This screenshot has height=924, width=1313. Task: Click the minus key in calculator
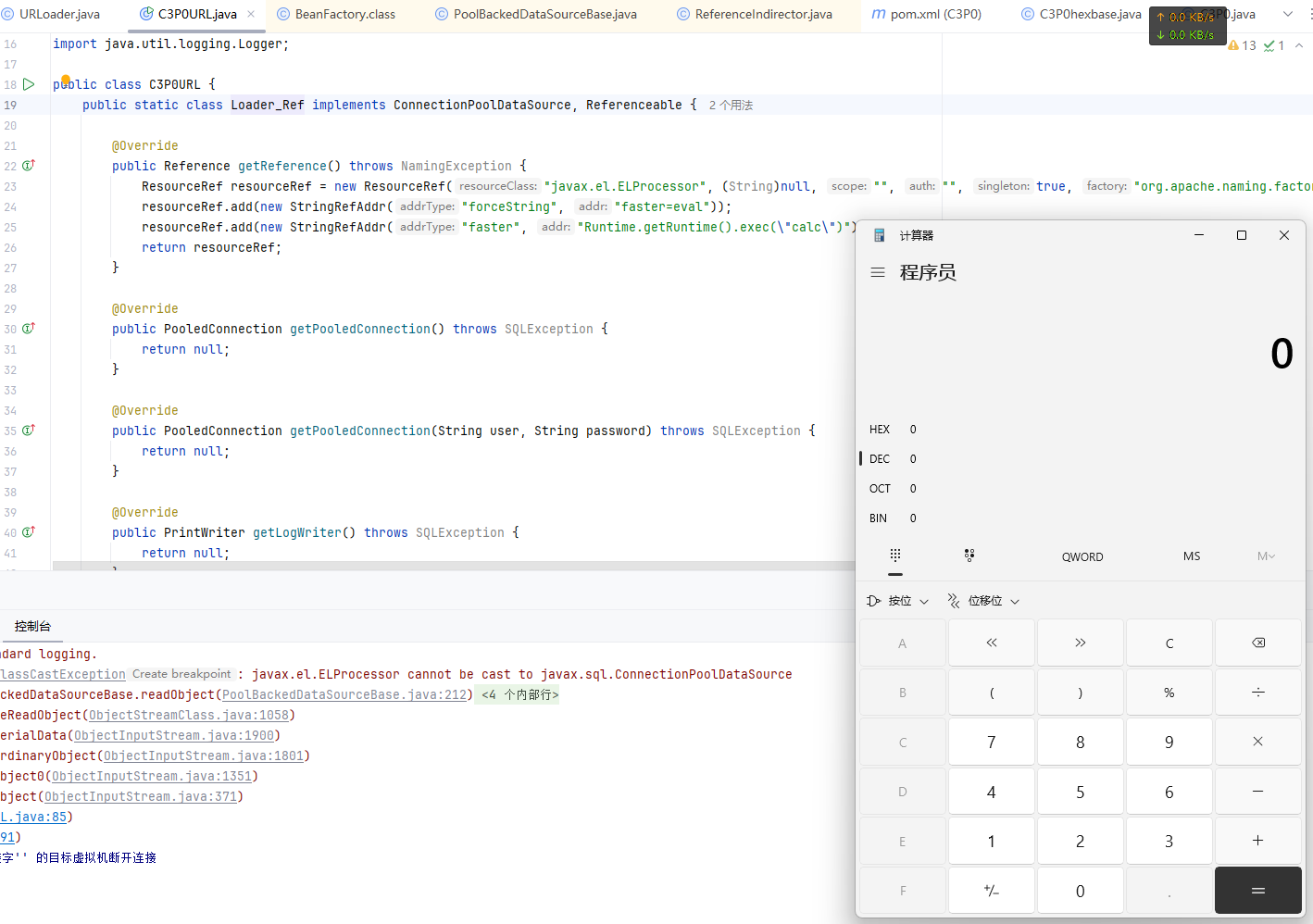coord(1258,792)
